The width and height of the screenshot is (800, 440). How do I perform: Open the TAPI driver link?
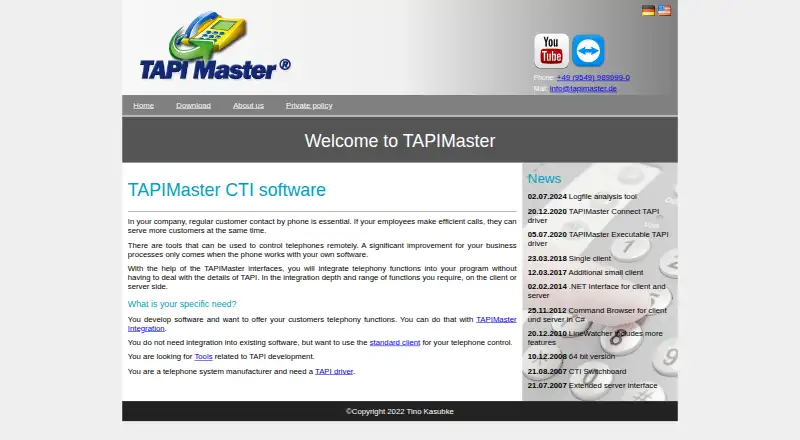click(334, 371)
